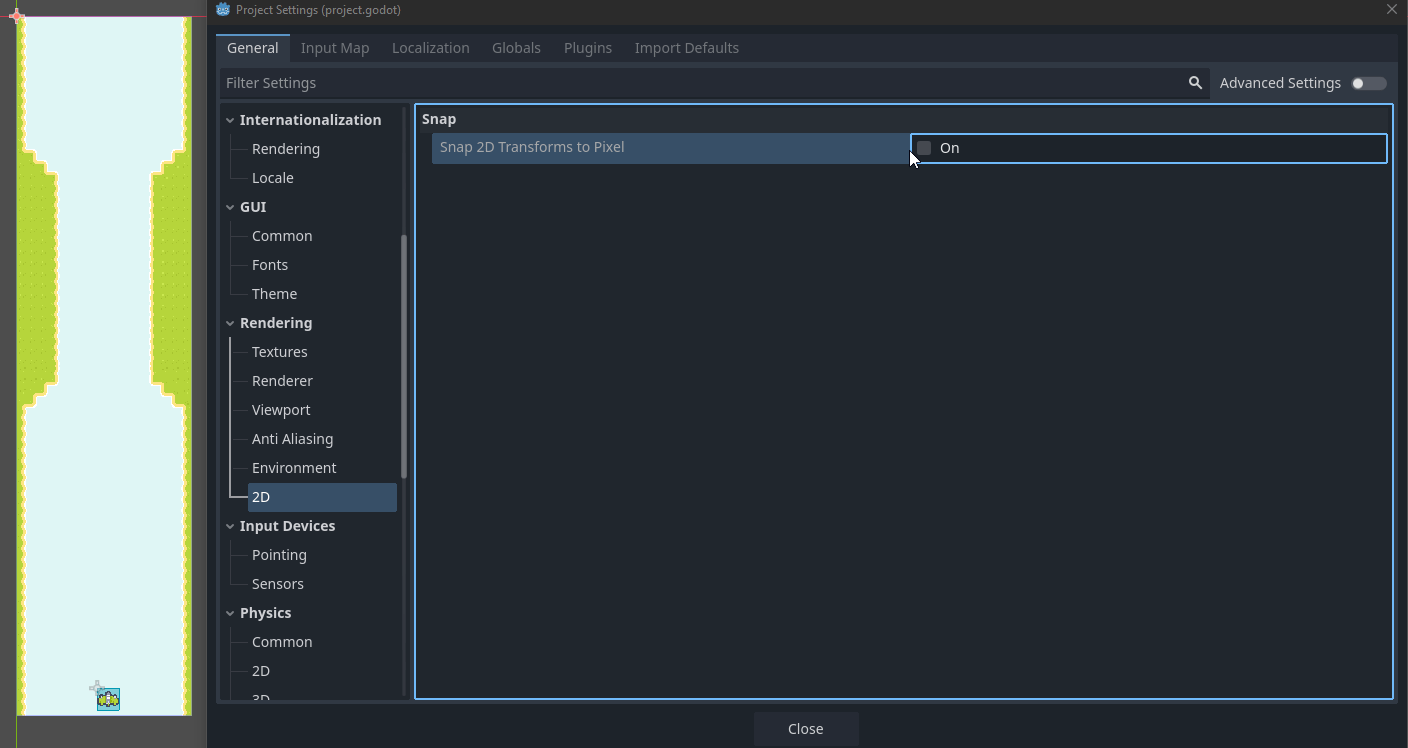Click the Close button
Image resolution: width=1408 pixels, height=748 pixels.
point(806,728)
